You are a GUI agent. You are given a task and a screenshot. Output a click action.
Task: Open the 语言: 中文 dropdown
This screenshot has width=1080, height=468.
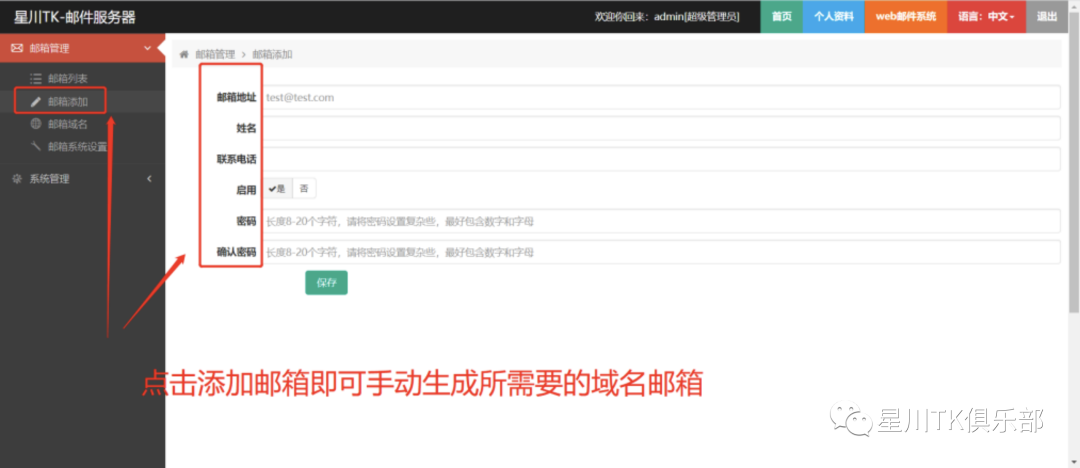pyautogui.click(x=986, y=17)
